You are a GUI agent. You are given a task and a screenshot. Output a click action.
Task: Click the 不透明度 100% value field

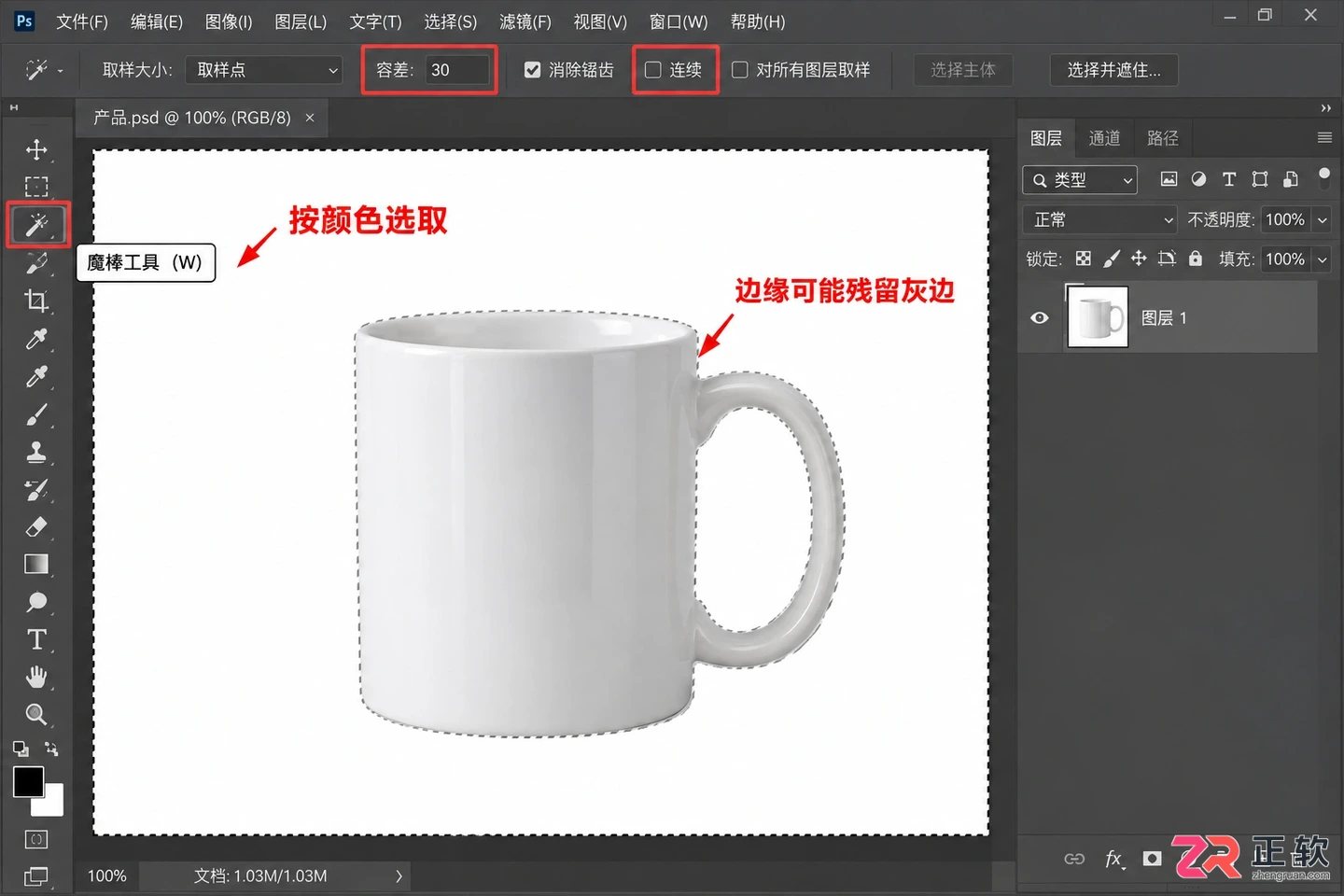[x=1285, y=219]
